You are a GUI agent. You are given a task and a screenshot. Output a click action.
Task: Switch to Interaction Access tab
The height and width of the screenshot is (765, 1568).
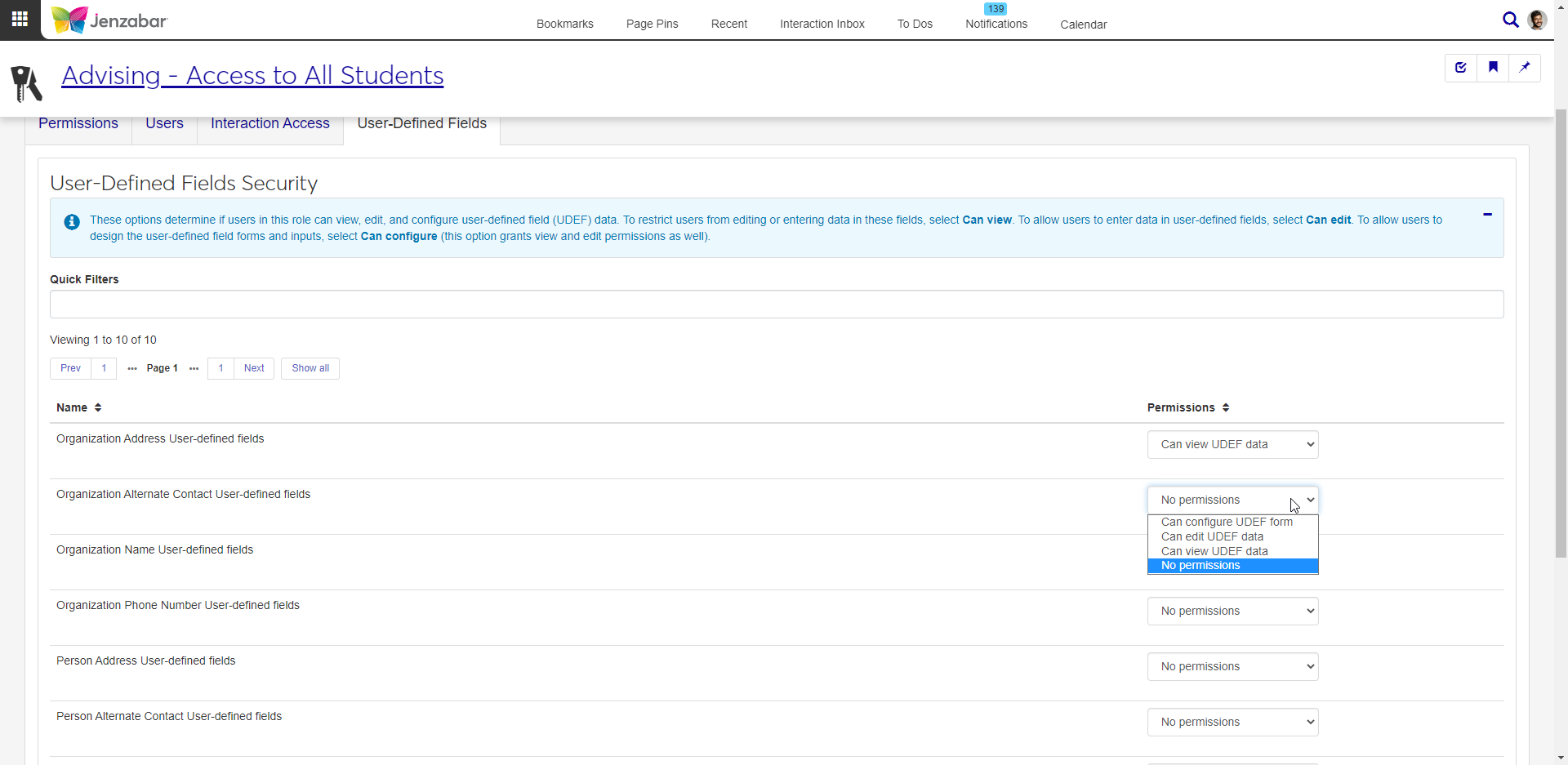tap(269, 123)
